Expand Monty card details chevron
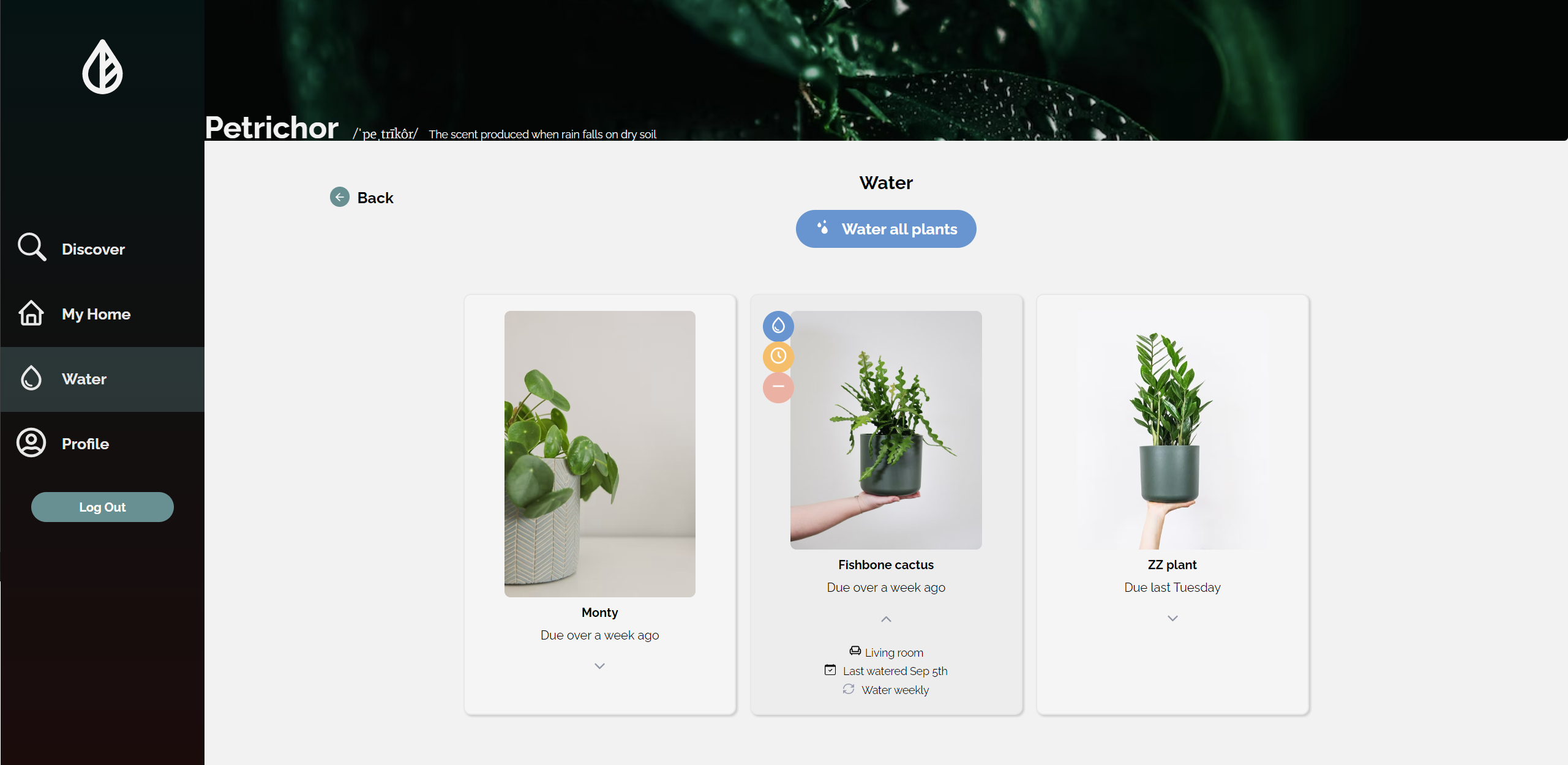Viewport: 1568px width, 765px height. (599, 666)
